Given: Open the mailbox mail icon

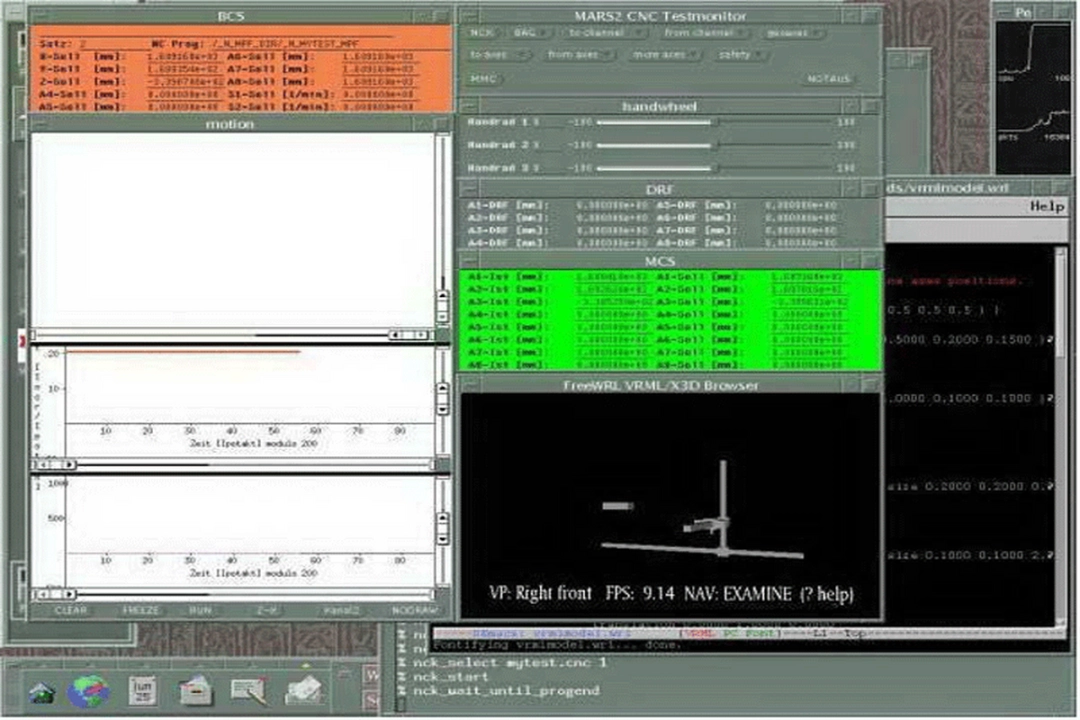Looking at the screenshot, I should tap(196, 690).
